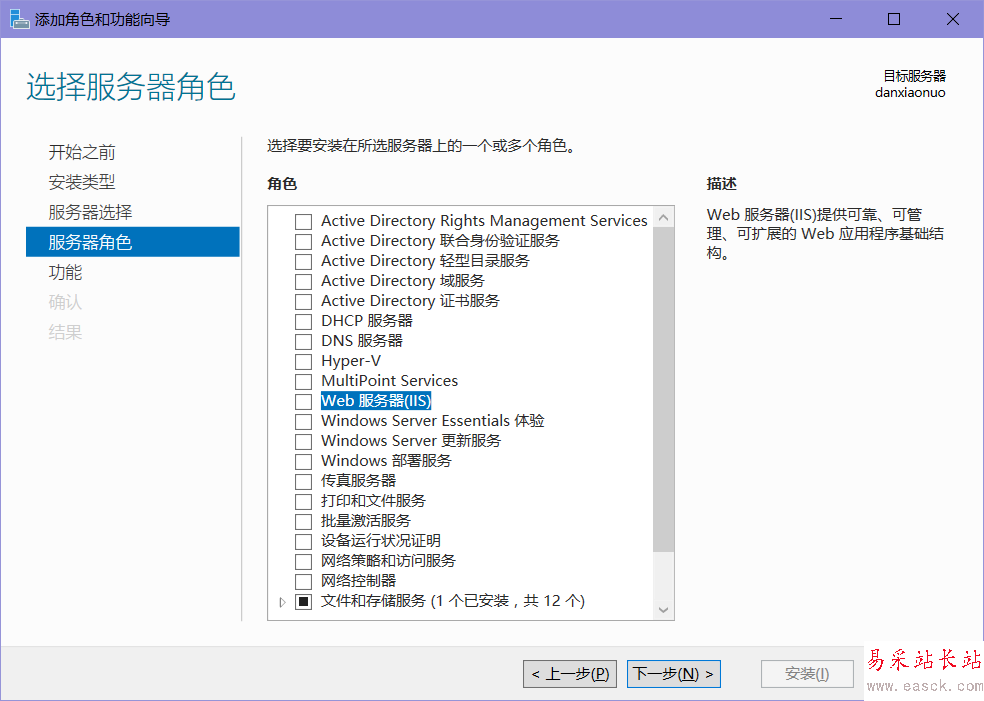Click the wizard server icon in title bar
The height and width of the screenshot is (701, 984).
click(19, 19)
